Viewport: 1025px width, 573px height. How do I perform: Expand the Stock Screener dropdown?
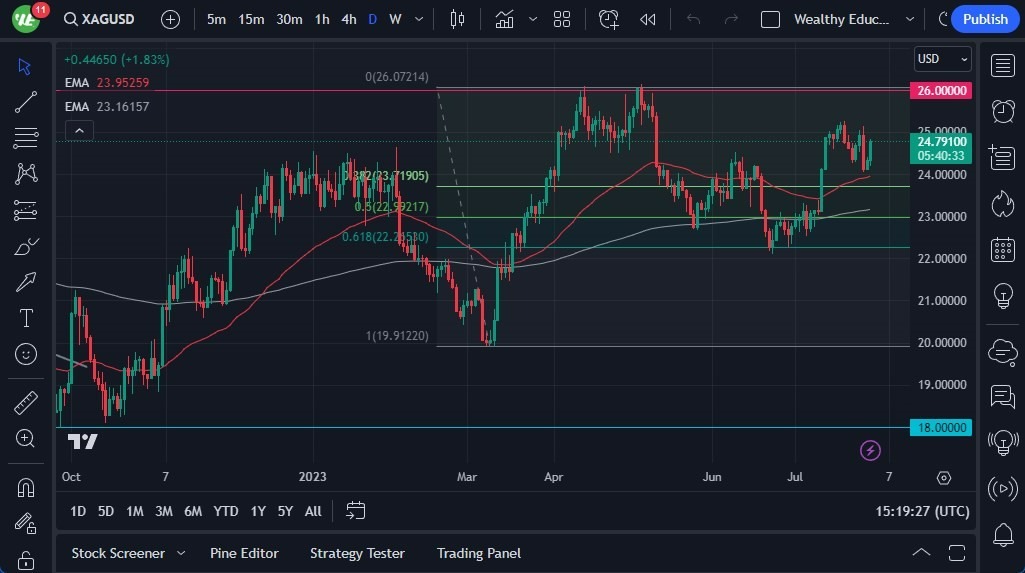click(x=181, y=553)
